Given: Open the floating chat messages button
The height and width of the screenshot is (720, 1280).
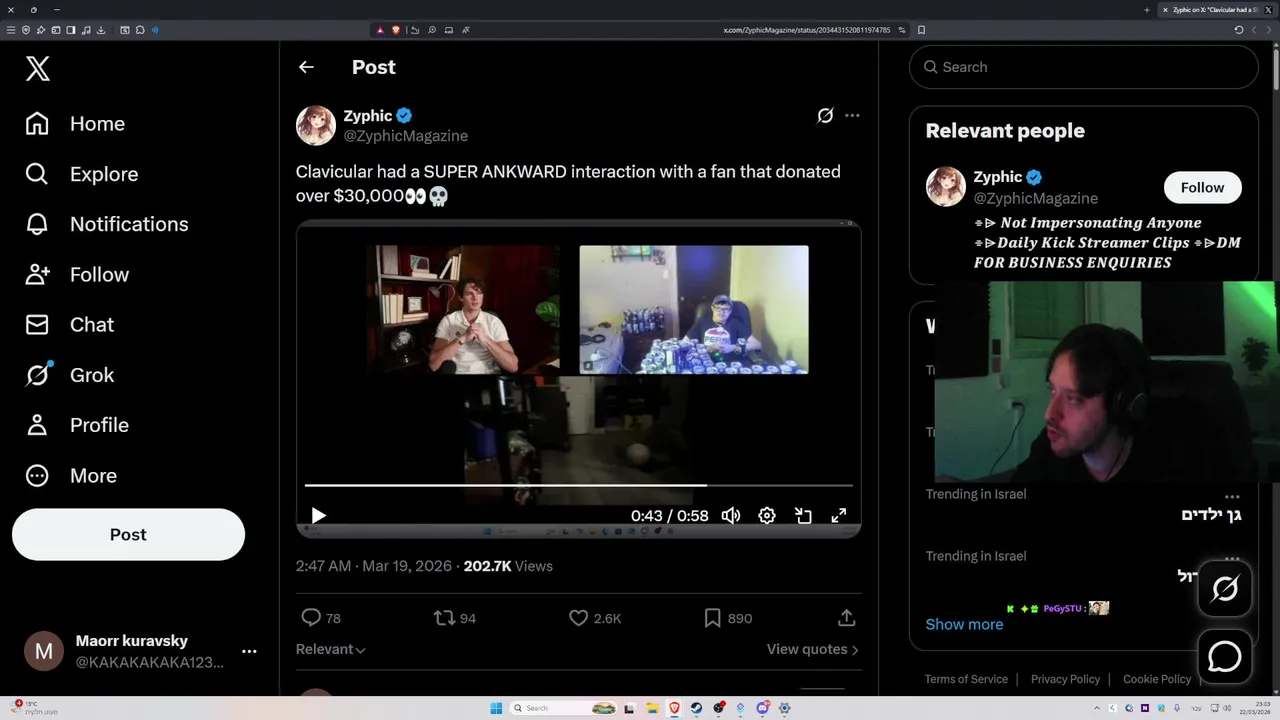Looking at the screenshot, I should 1225,656.
